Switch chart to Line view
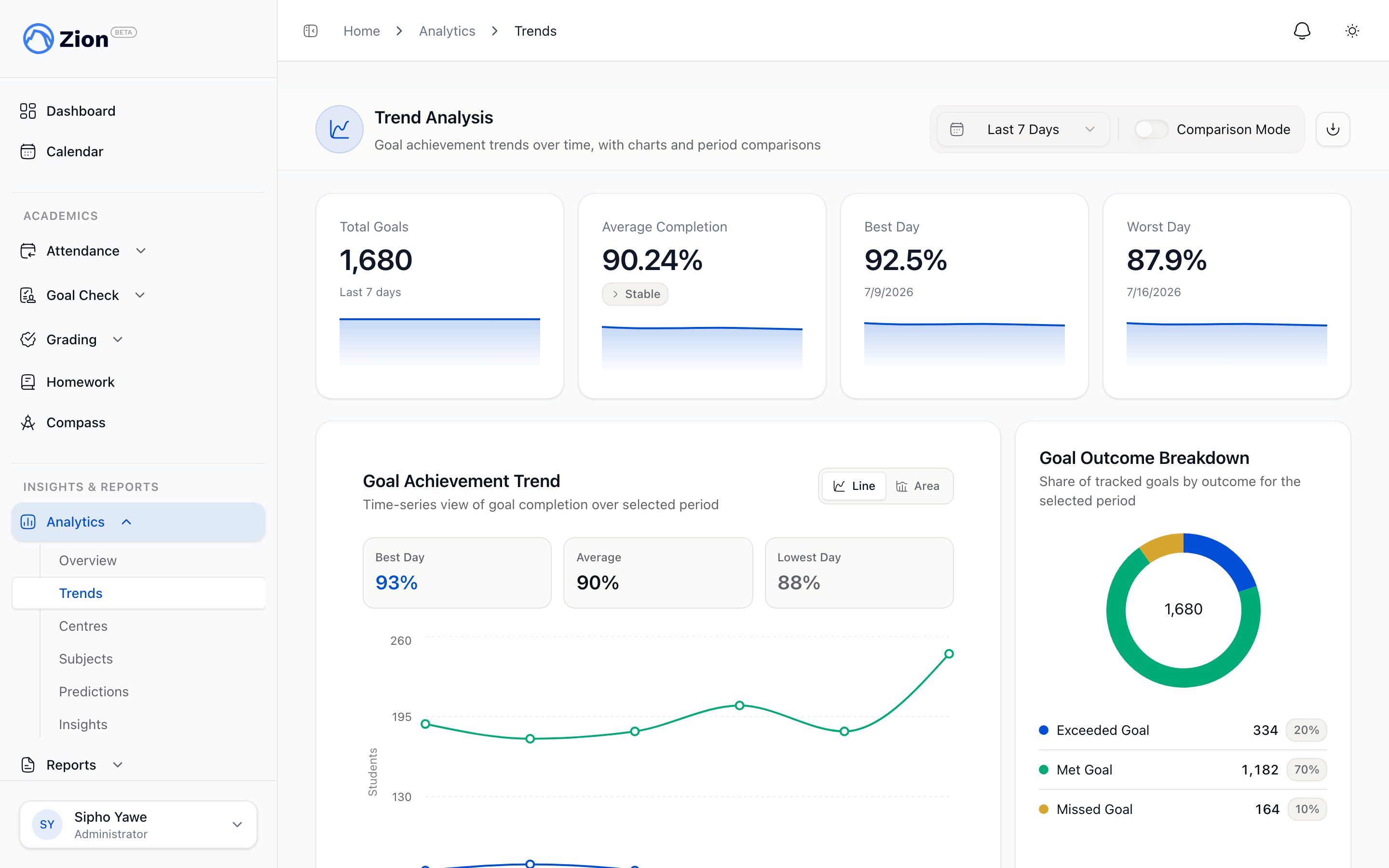The height and width of the screenshot is (868, 1389). point(854,486)
